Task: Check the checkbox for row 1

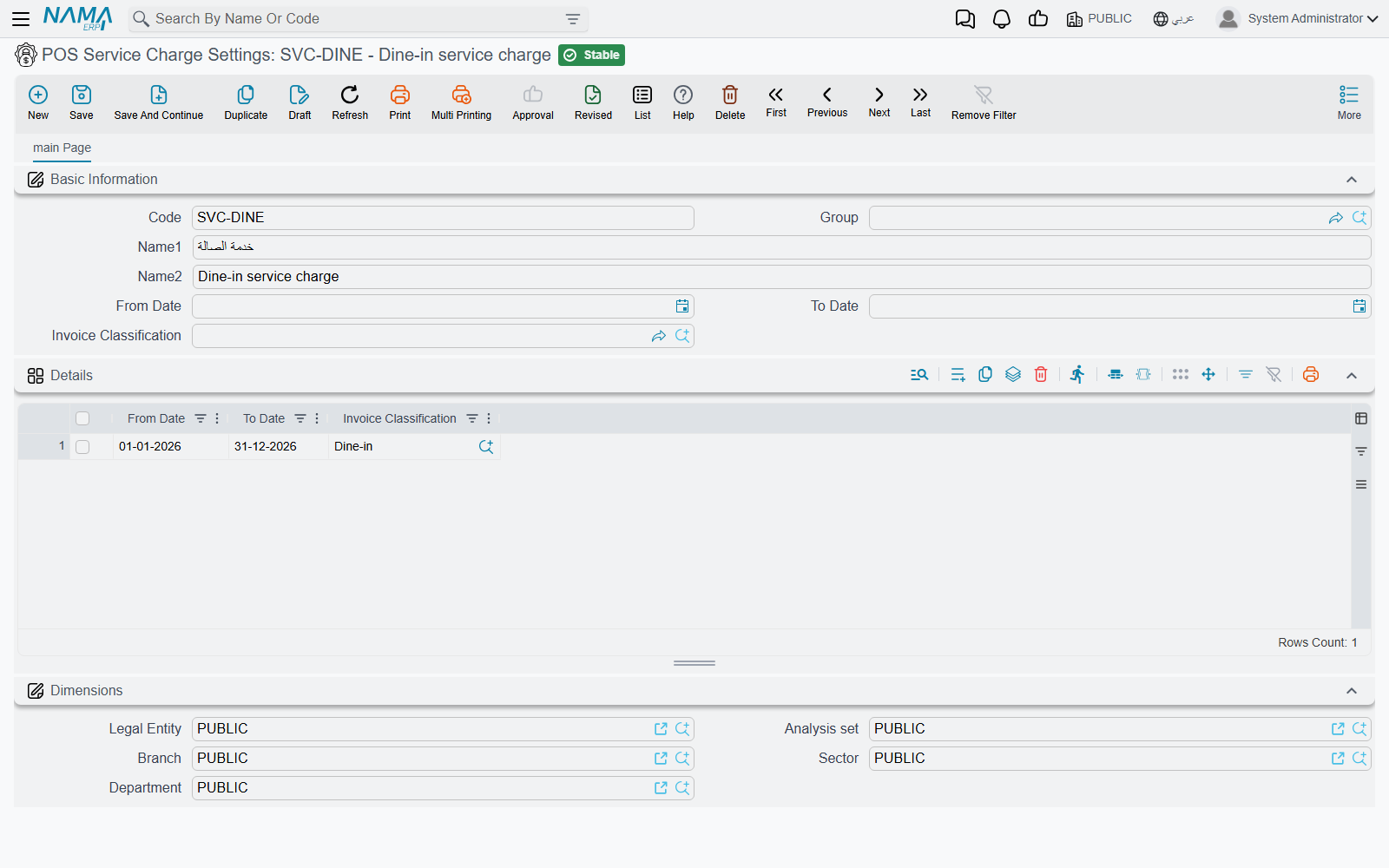Action: (x=82, y=447)
